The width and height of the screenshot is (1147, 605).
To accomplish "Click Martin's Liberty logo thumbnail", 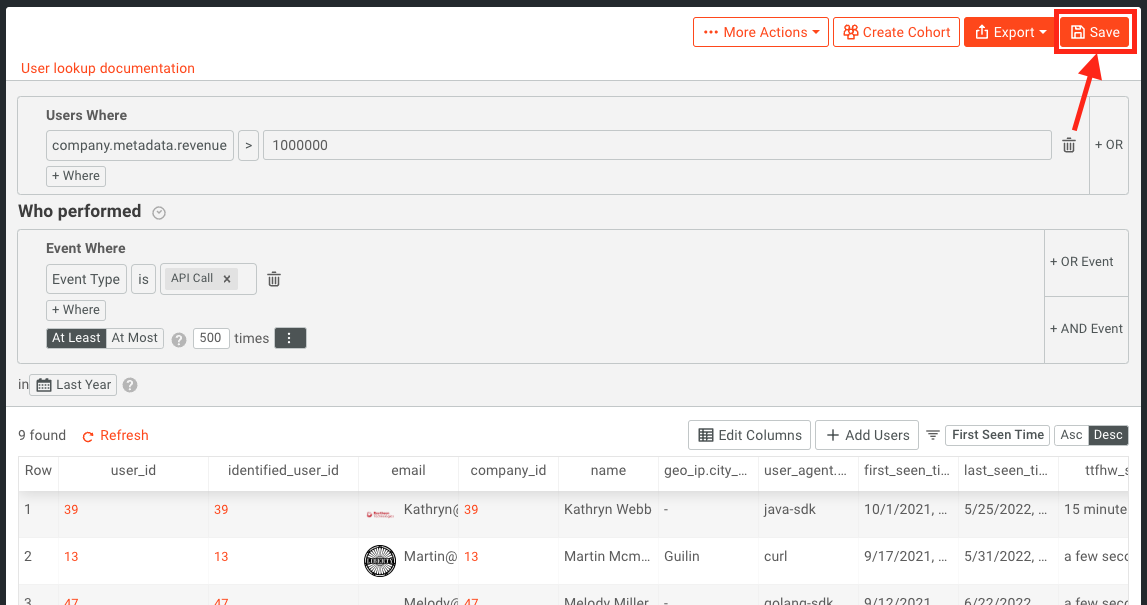I will [x=380, y=561].
